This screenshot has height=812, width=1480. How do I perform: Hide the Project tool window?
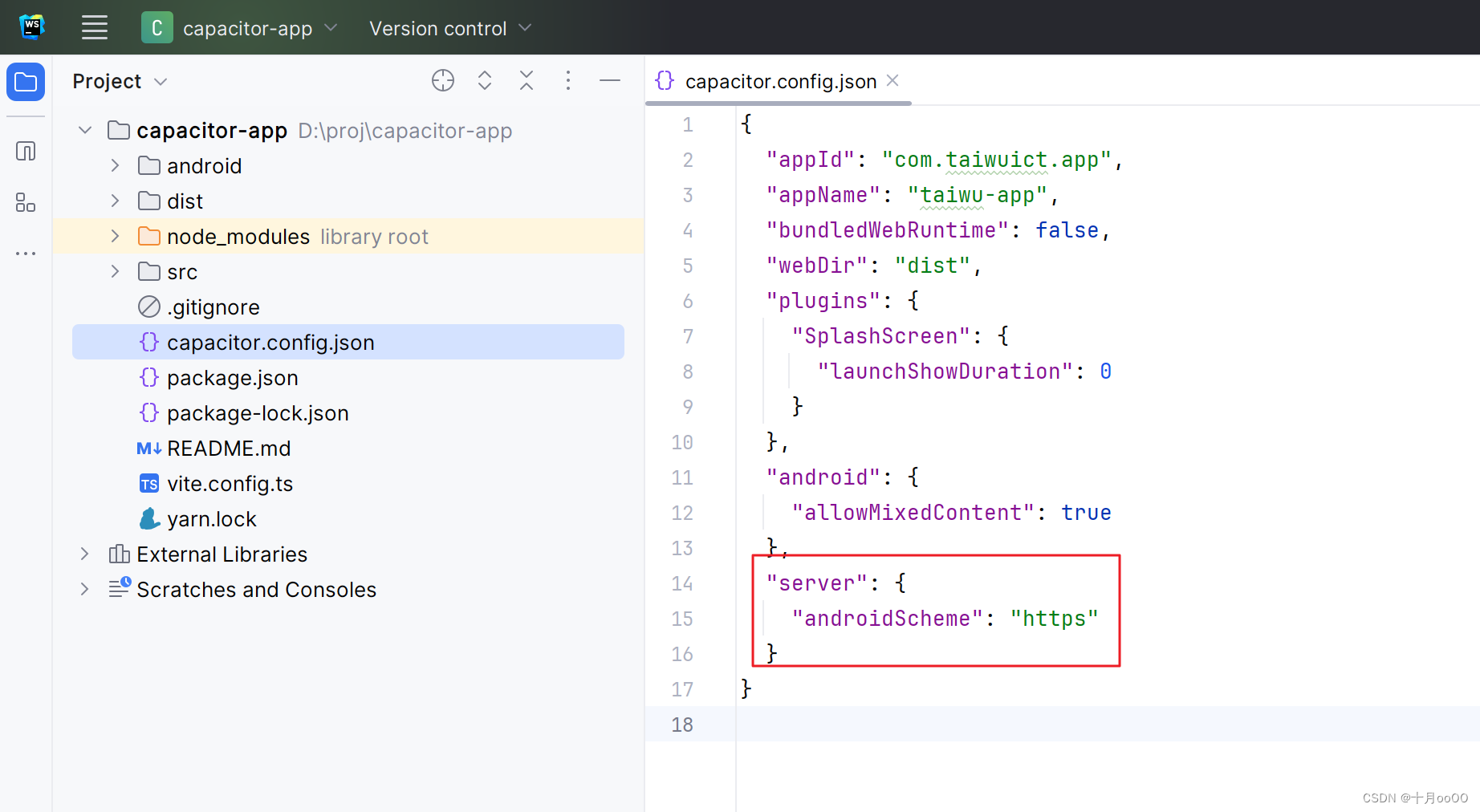click(610, 80)
